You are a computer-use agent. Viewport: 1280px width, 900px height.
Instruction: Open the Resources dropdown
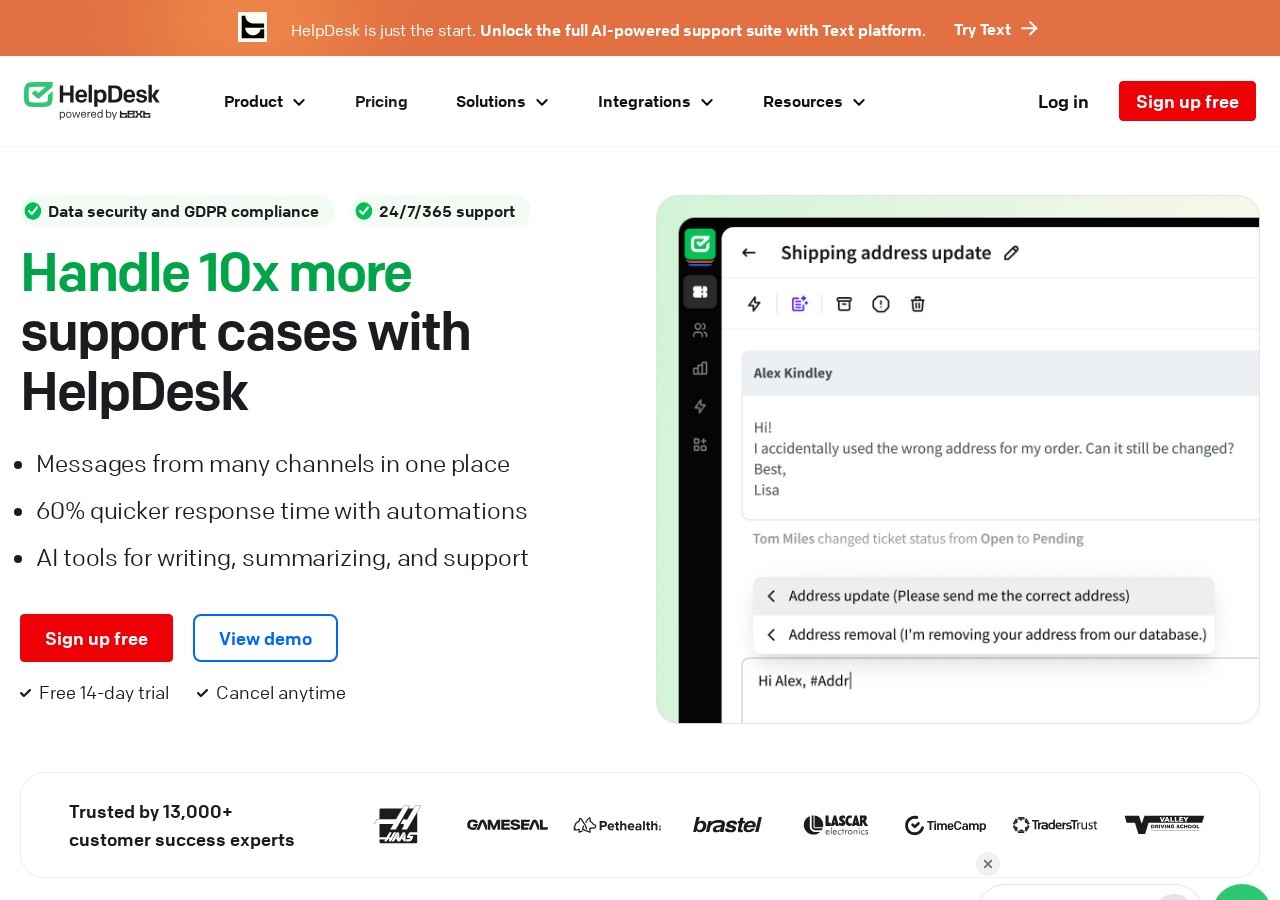tap(814, 102)
